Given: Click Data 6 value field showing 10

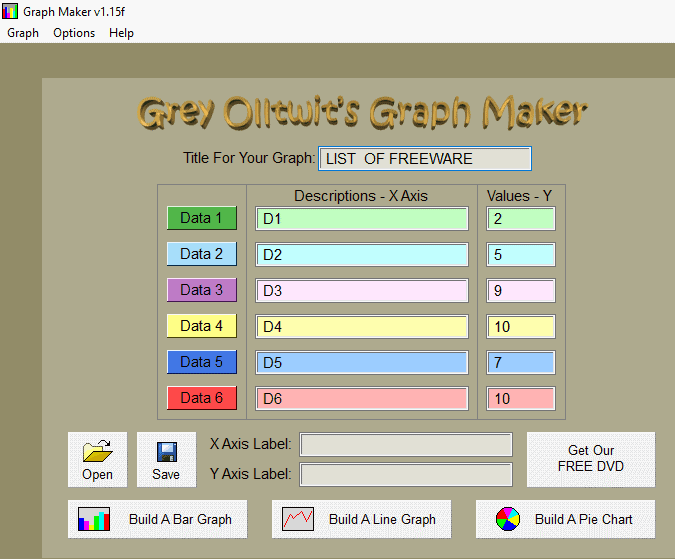Looking at the screenshot, I should tap(521, 398).
